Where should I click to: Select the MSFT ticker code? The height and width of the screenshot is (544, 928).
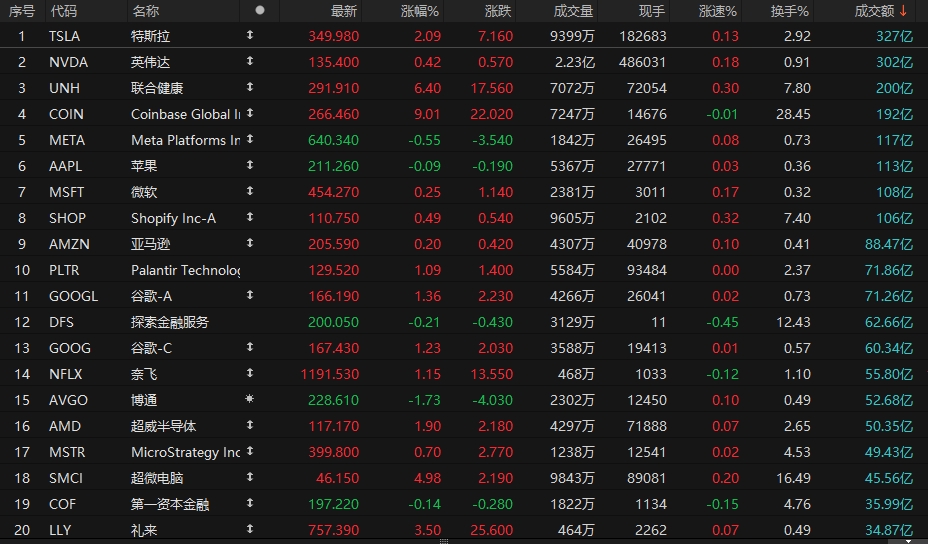[66, 192]
